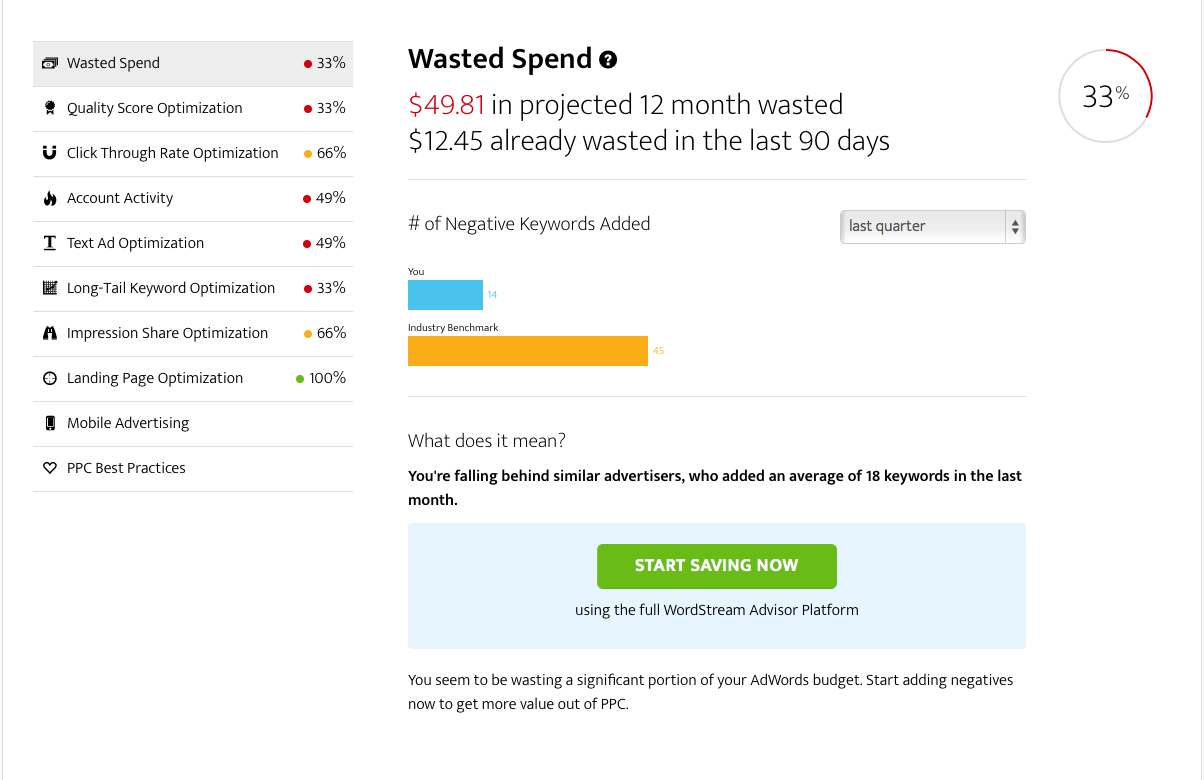This screenshot has width=1204, height=780.
Task: Click the Long-Tail Keyword grid icon
Action: 50,288
